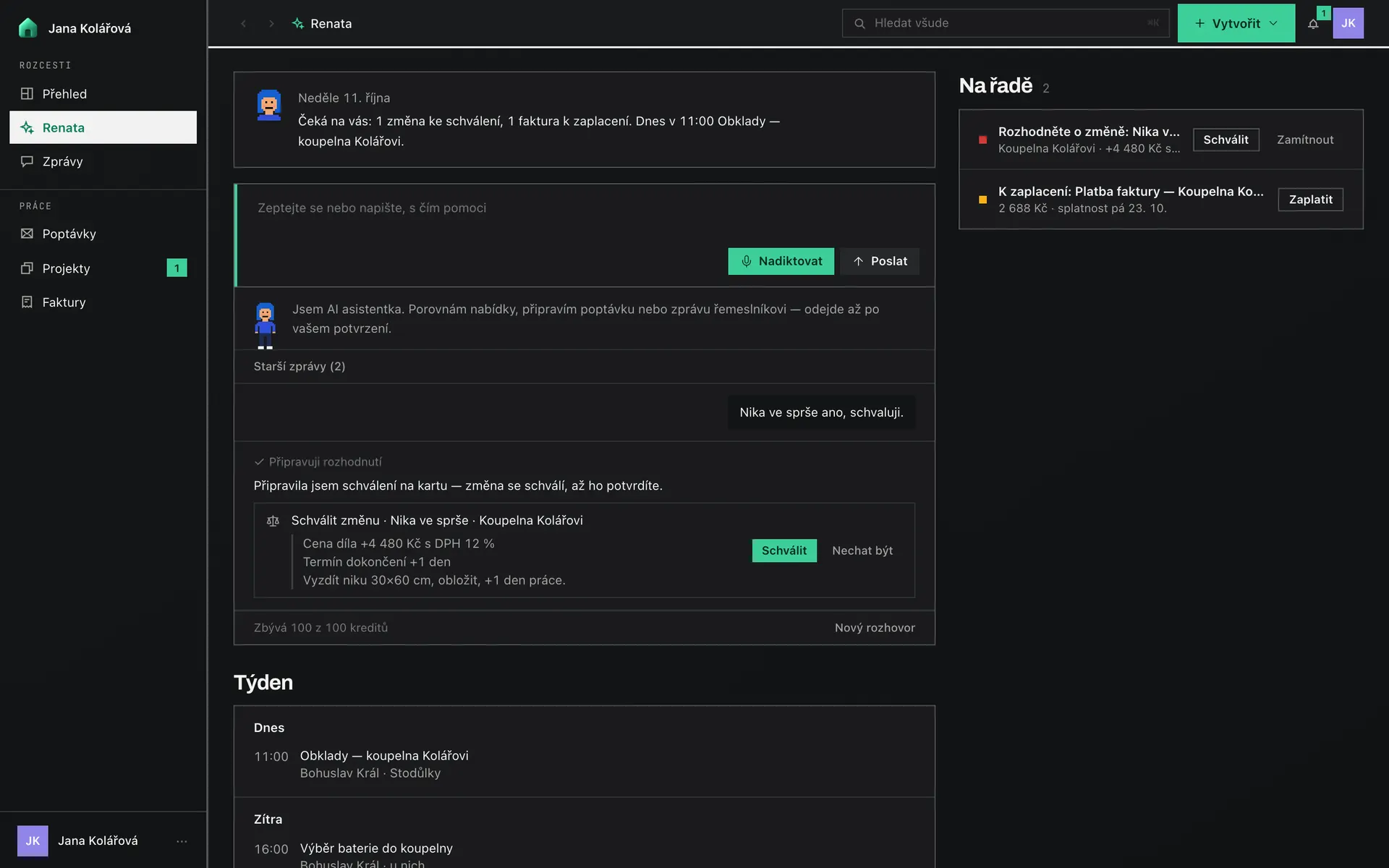
Task: Open Výběr baterie do koupelny event
Action: click(x=376, y=848)
